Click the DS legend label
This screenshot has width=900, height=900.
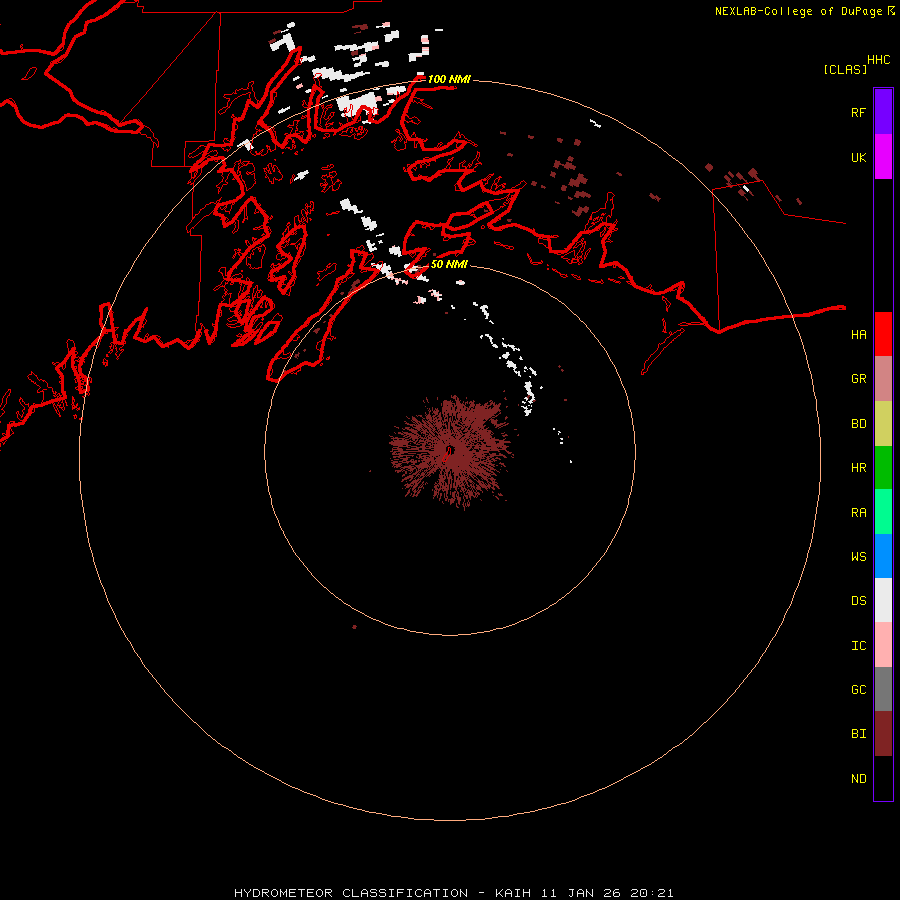click(x=858, y=601)
